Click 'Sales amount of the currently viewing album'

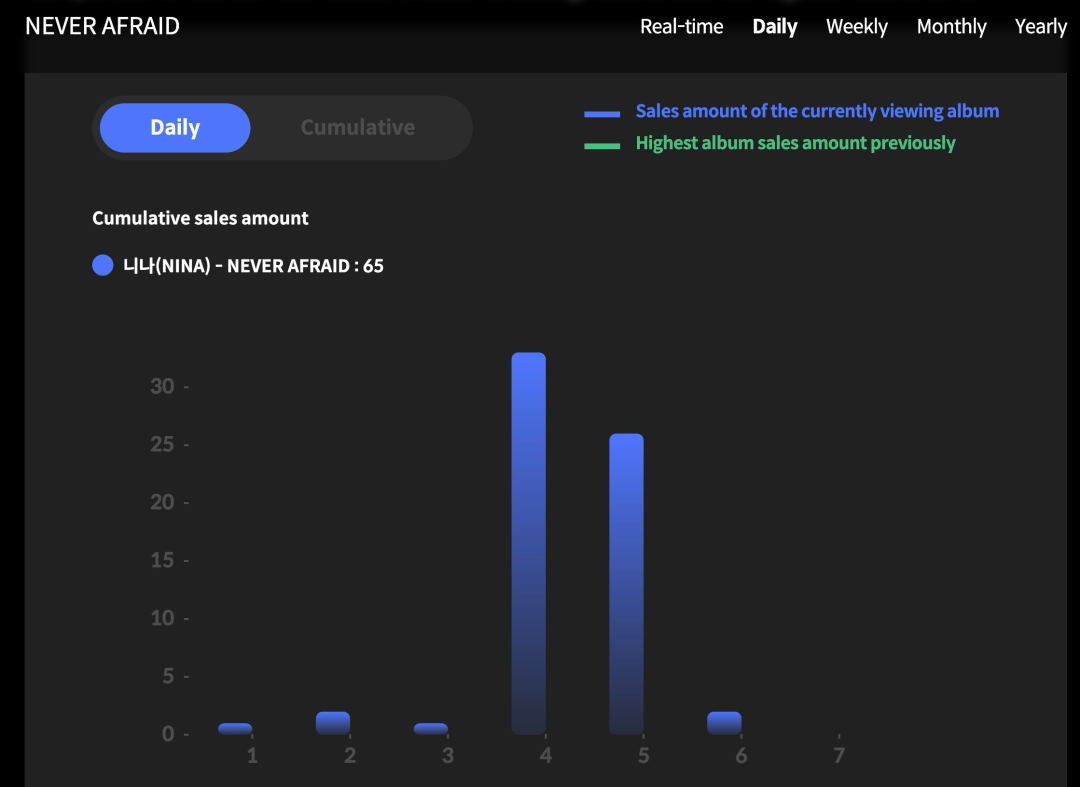click(x=817, y=111)
